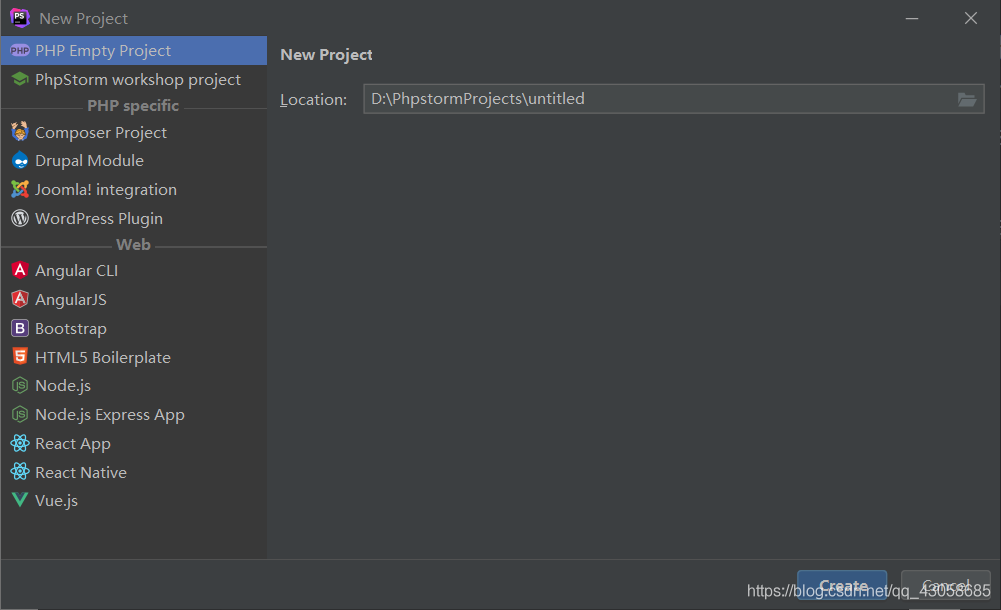Minimize the New Project dialog

(912, 19)
